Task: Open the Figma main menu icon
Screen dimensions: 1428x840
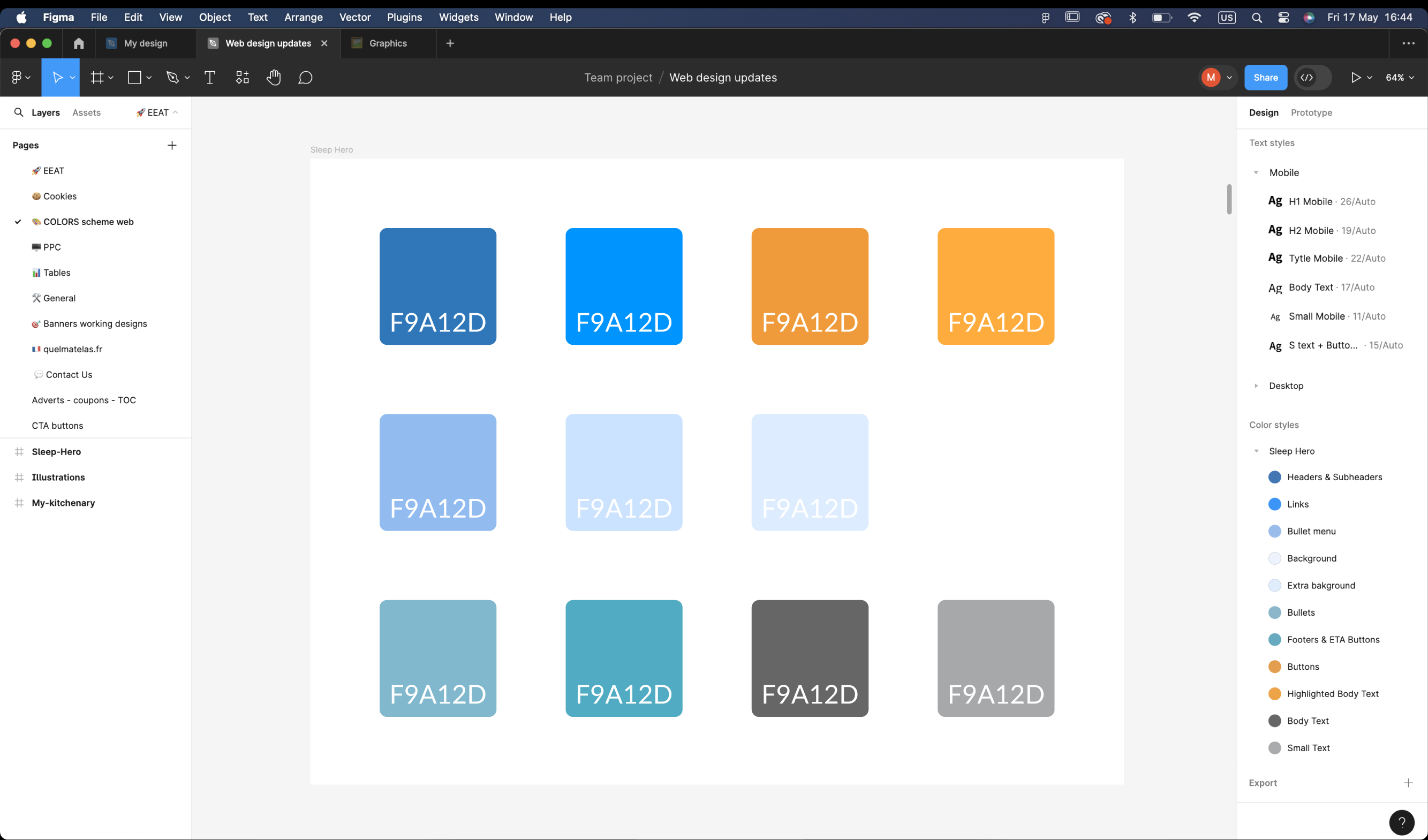Action: point(17,78)
